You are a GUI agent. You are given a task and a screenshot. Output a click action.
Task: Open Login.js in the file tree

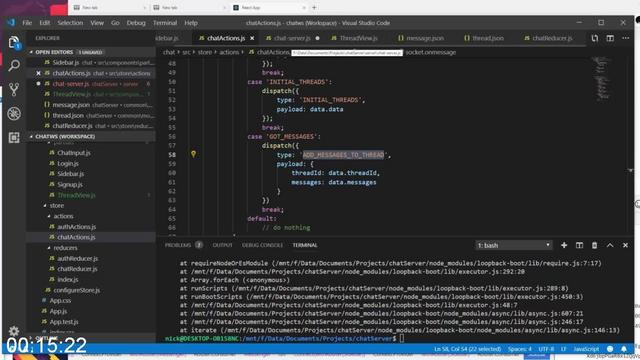(x=68, y=163)
